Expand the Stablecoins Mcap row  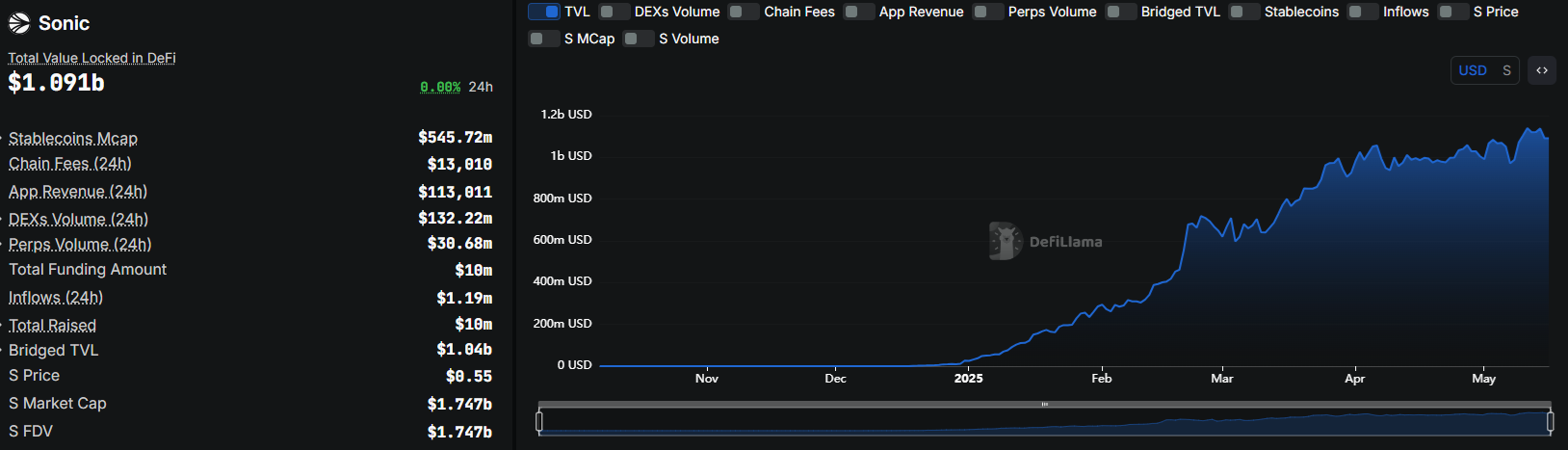(x=73, y=139)
